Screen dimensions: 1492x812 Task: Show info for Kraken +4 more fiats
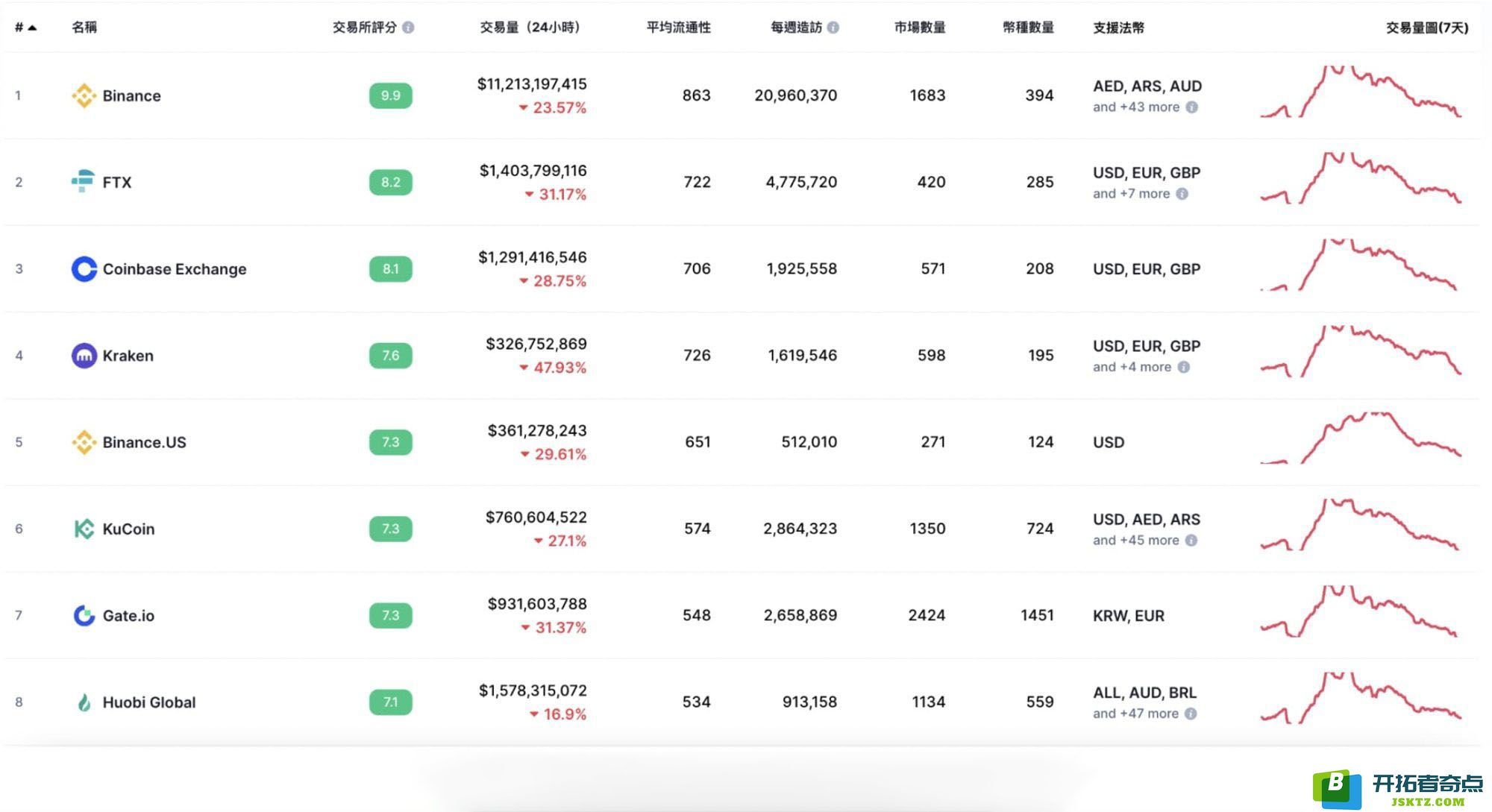point(1183,367)
